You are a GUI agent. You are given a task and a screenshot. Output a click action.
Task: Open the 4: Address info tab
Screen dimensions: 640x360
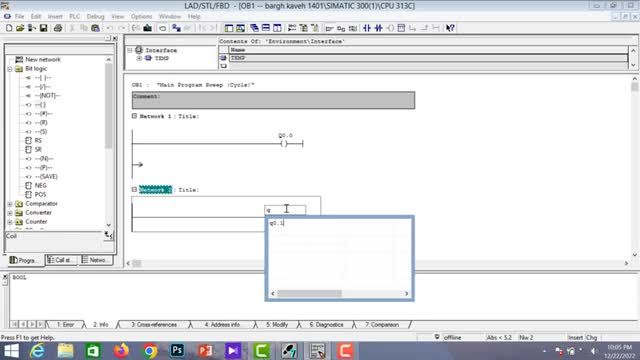[222, 325]
